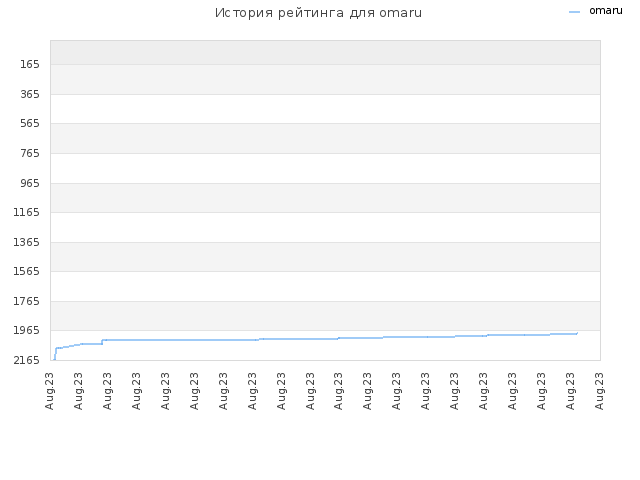Click the rating line's final endpoint
This screenshot has width=640, height=480.
(x=577, y=333)
